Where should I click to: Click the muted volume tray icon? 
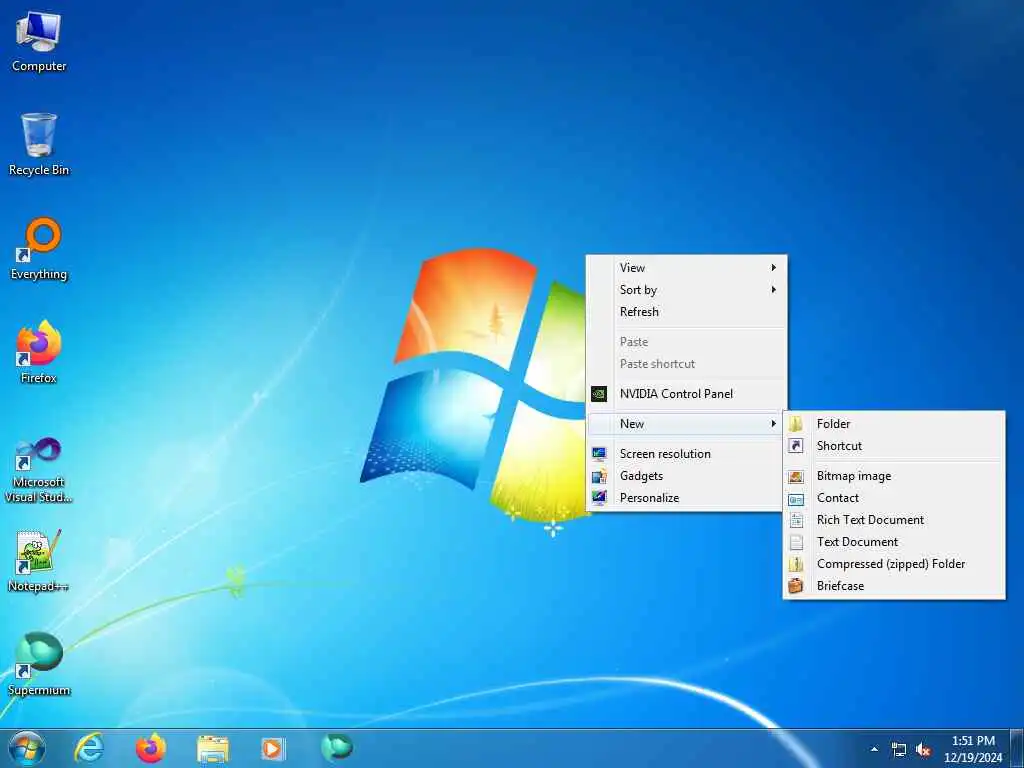(x=923, y=750)
